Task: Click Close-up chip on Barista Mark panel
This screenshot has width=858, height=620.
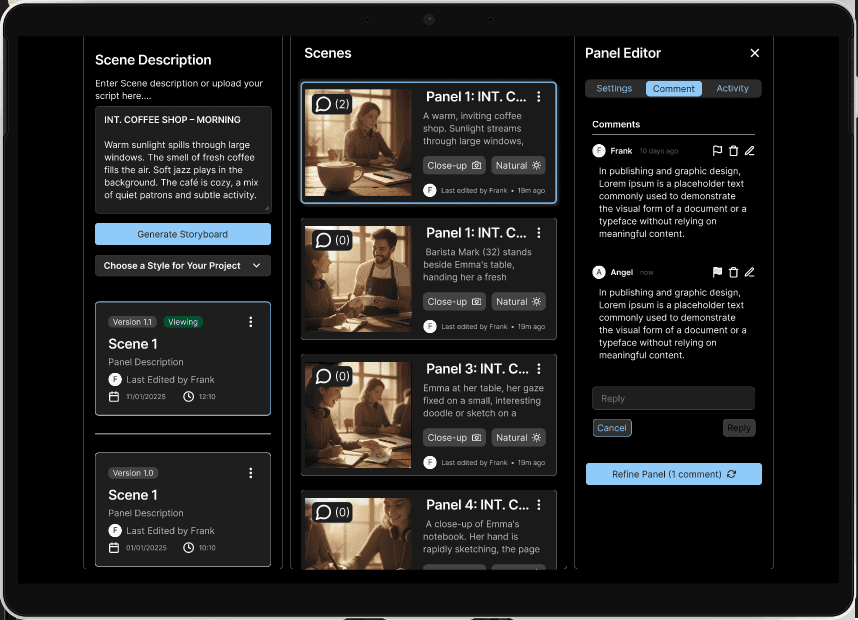Action: (x=454, y=302)
